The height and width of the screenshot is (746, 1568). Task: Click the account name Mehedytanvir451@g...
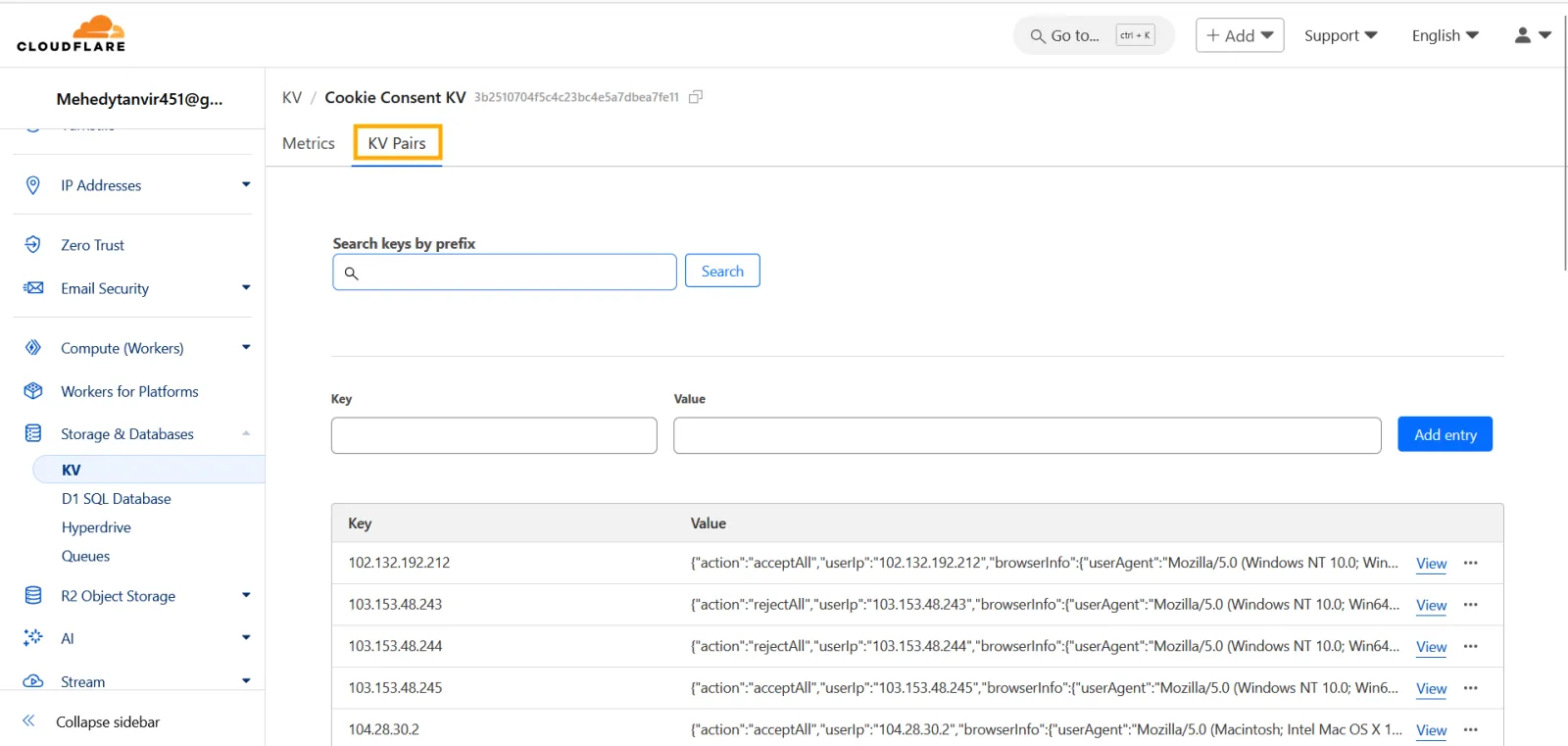point(139,99)
